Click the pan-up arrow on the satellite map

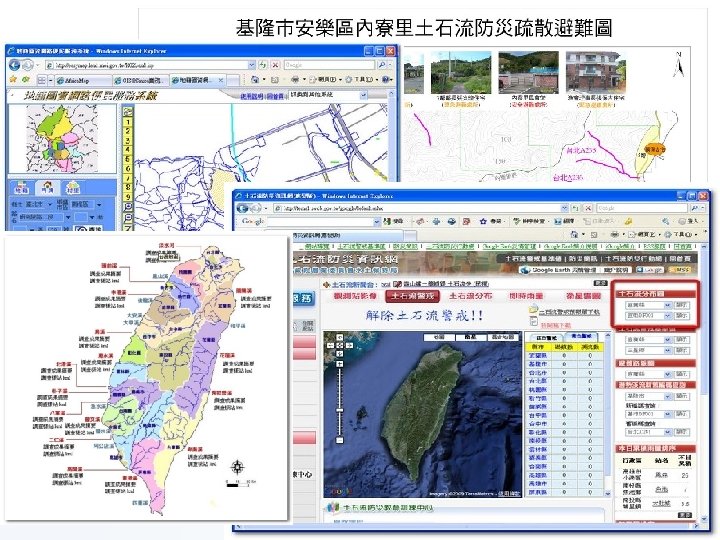point(340,337)
